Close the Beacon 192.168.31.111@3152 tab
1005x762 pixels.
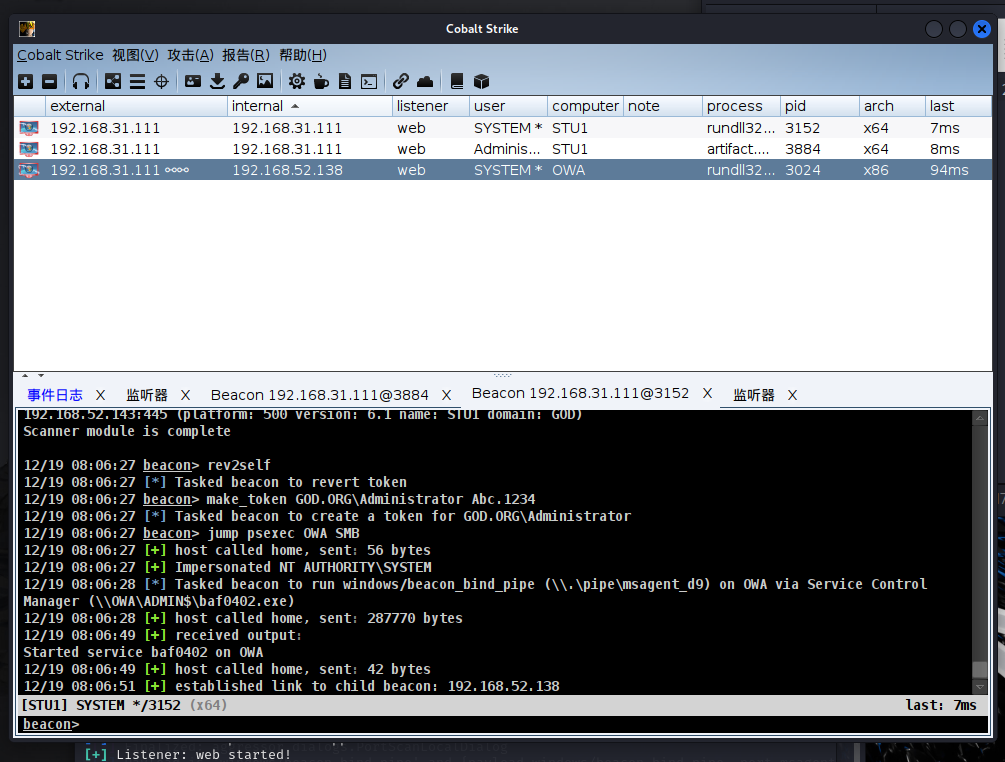pos(708,393)
